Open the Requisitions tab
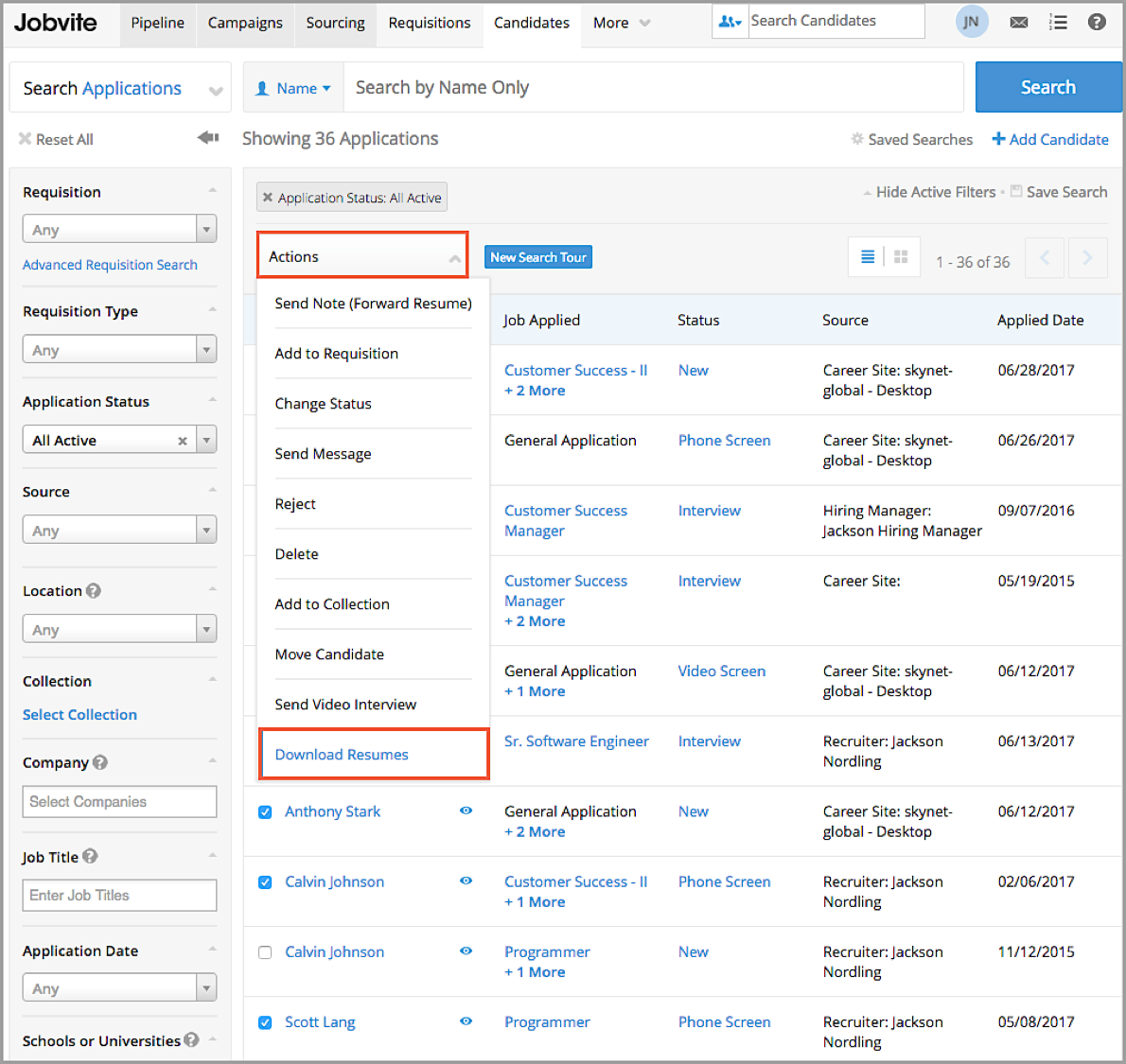Viewport: 1126px width, 1064px height. [430, 23]
